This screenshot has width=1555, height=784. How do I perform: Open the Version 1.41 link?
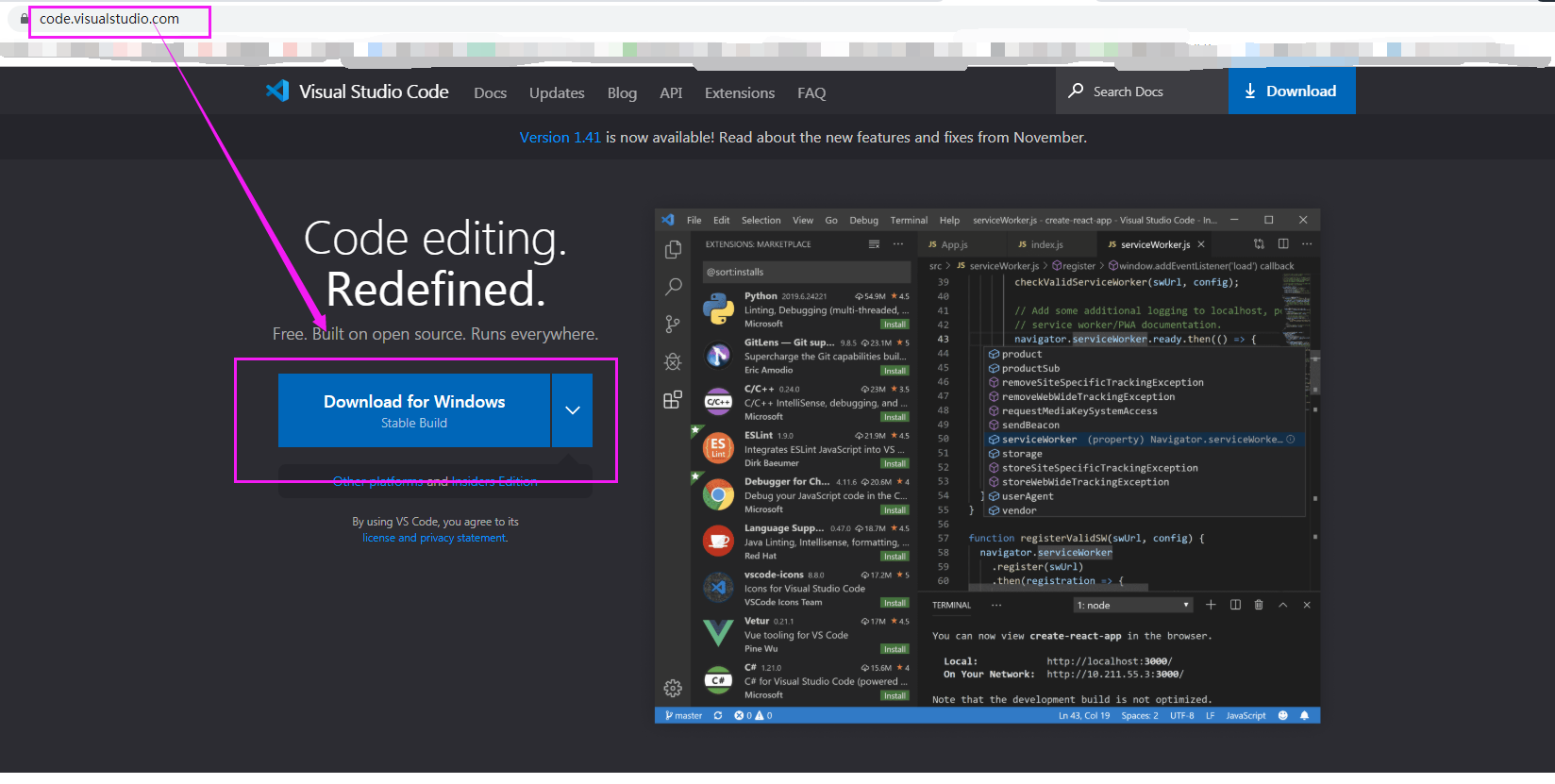tap(560, 137)
